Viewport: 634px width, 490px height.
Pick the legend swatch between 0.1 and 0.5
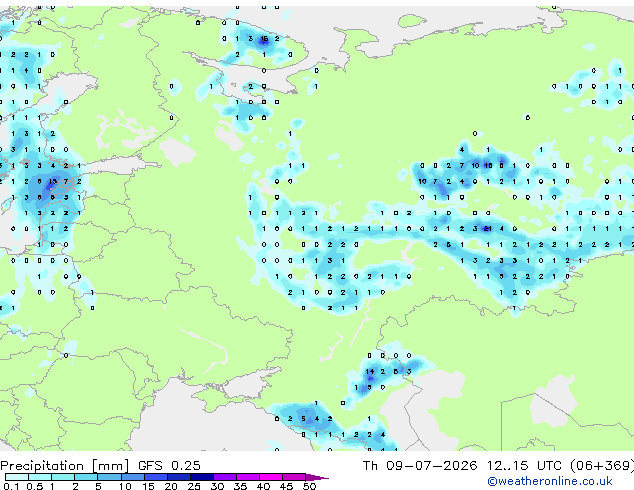(x=17, y=477)
